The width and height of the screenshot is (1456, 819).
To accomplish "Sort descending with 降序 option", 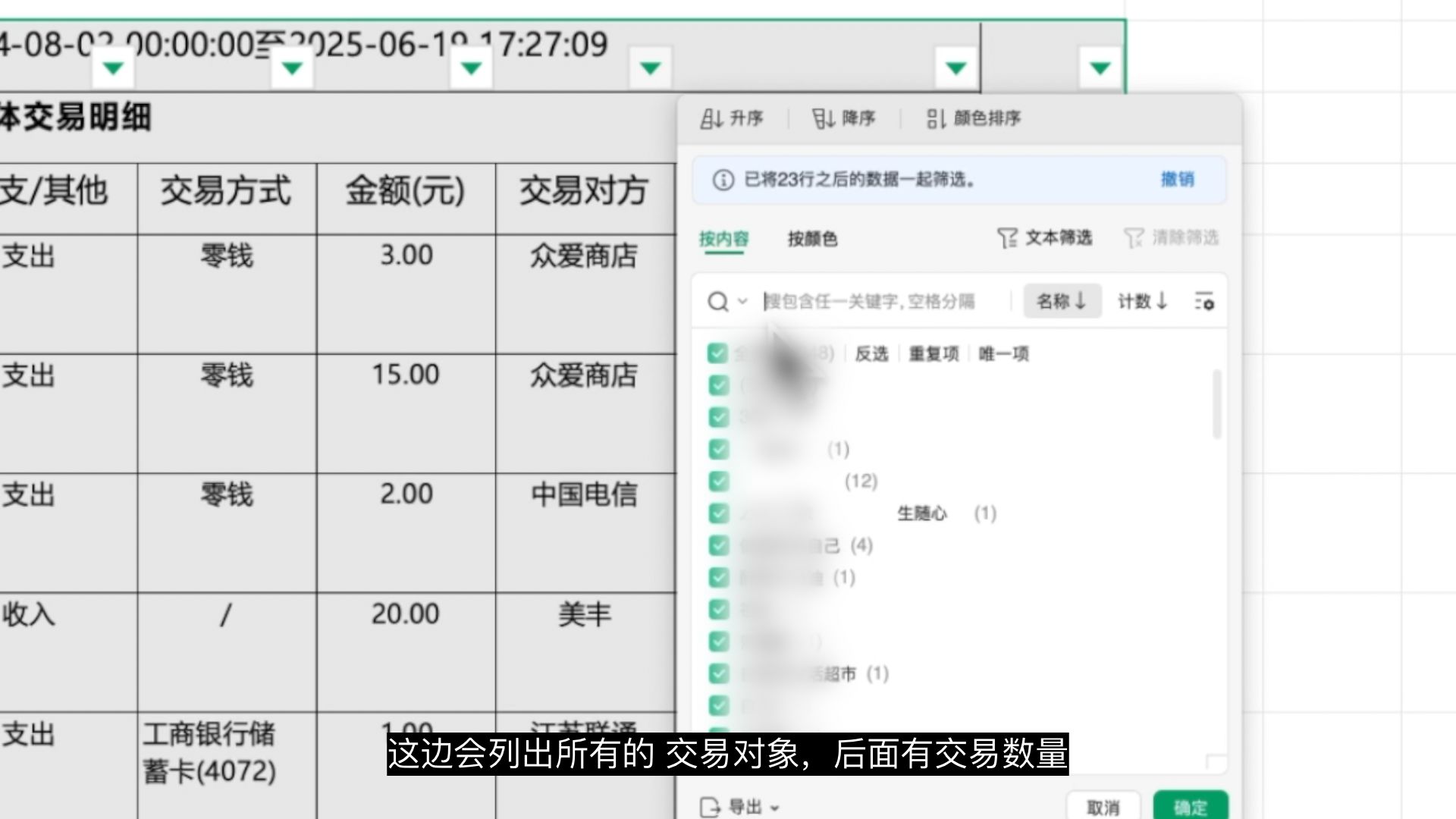I will (x=843, y=118).
